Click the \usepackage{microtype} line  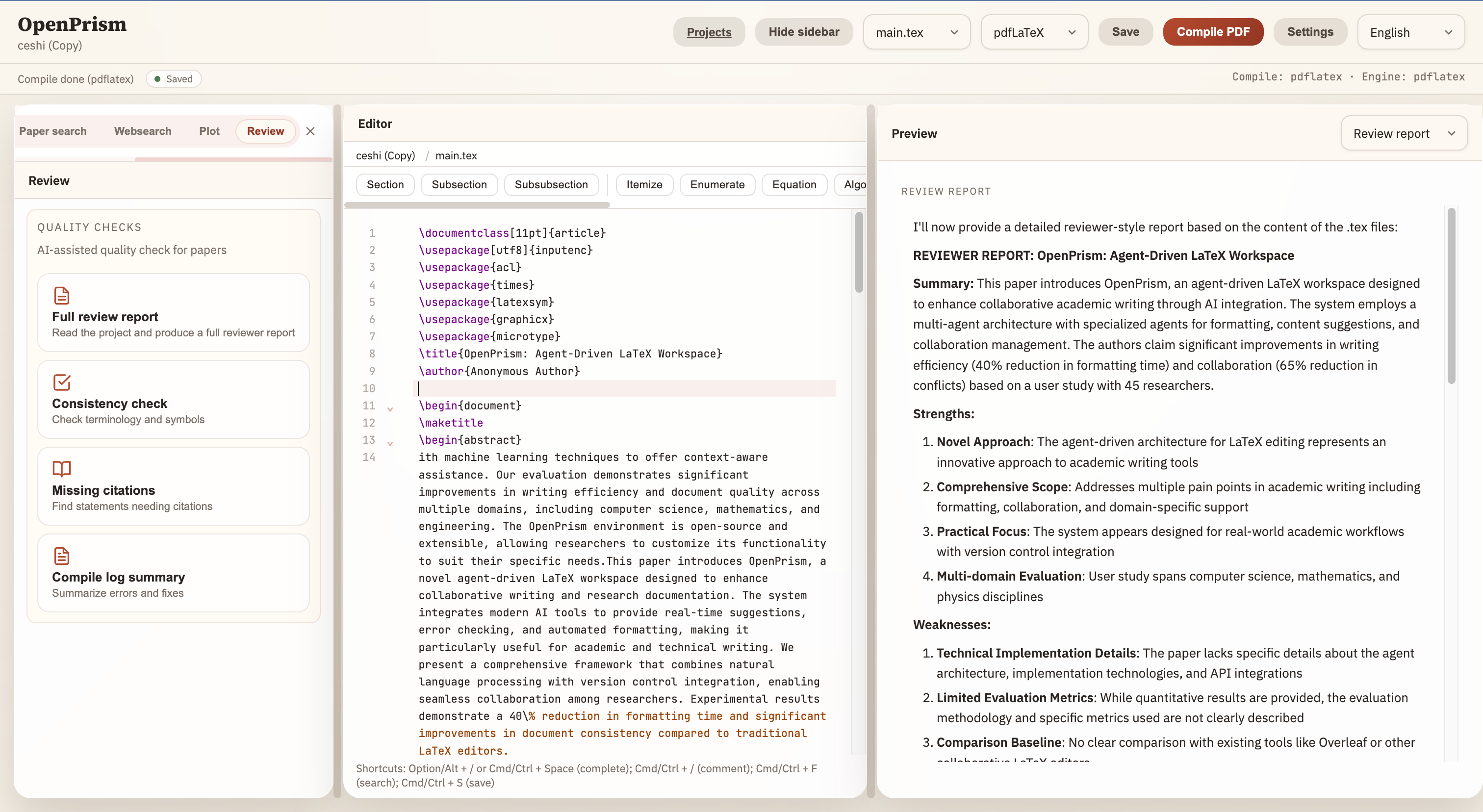tap(489, 337)
